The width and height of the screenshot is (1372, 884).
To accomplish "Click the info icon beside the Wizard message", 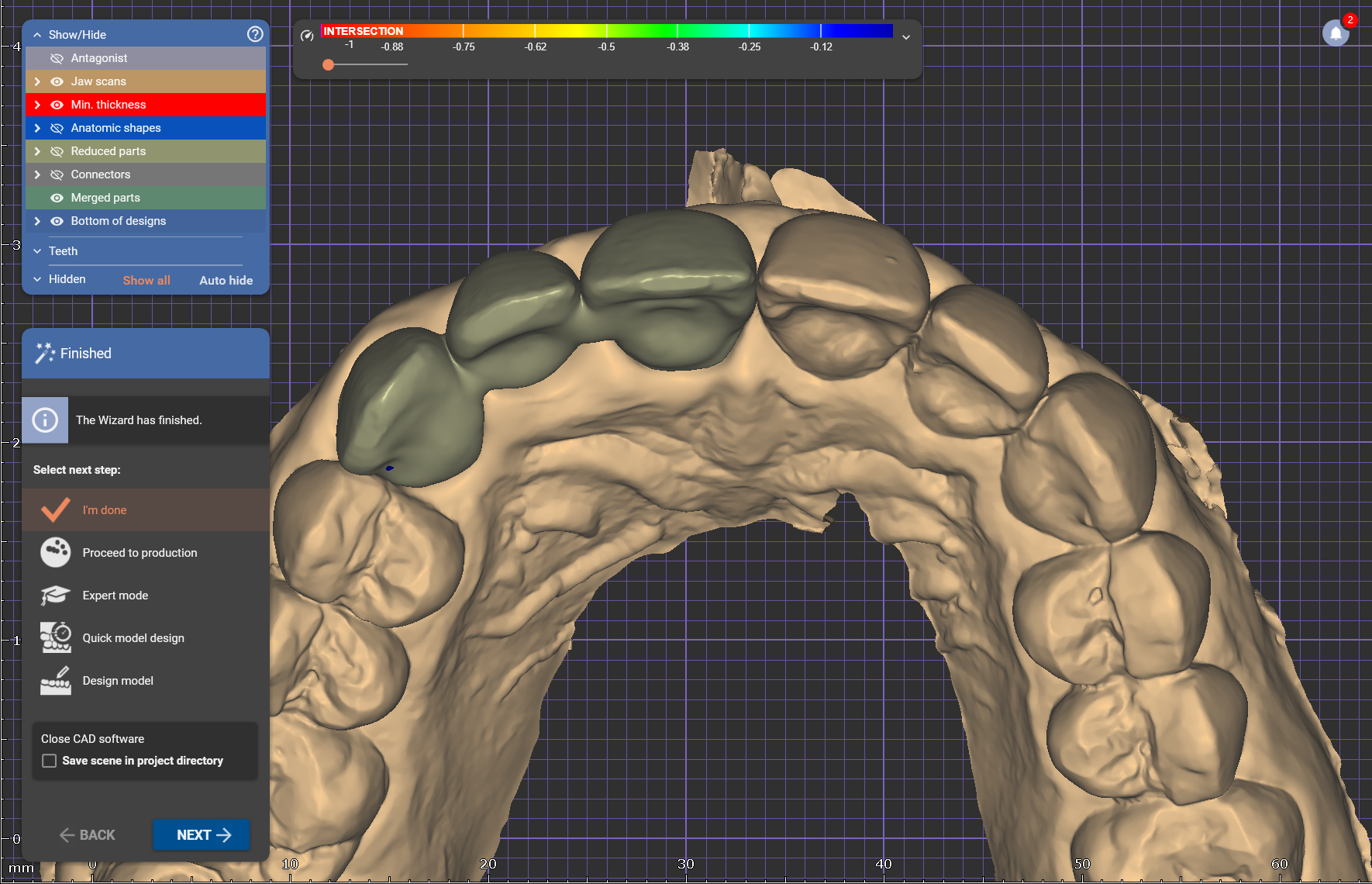I will click(x=45, y=420).
